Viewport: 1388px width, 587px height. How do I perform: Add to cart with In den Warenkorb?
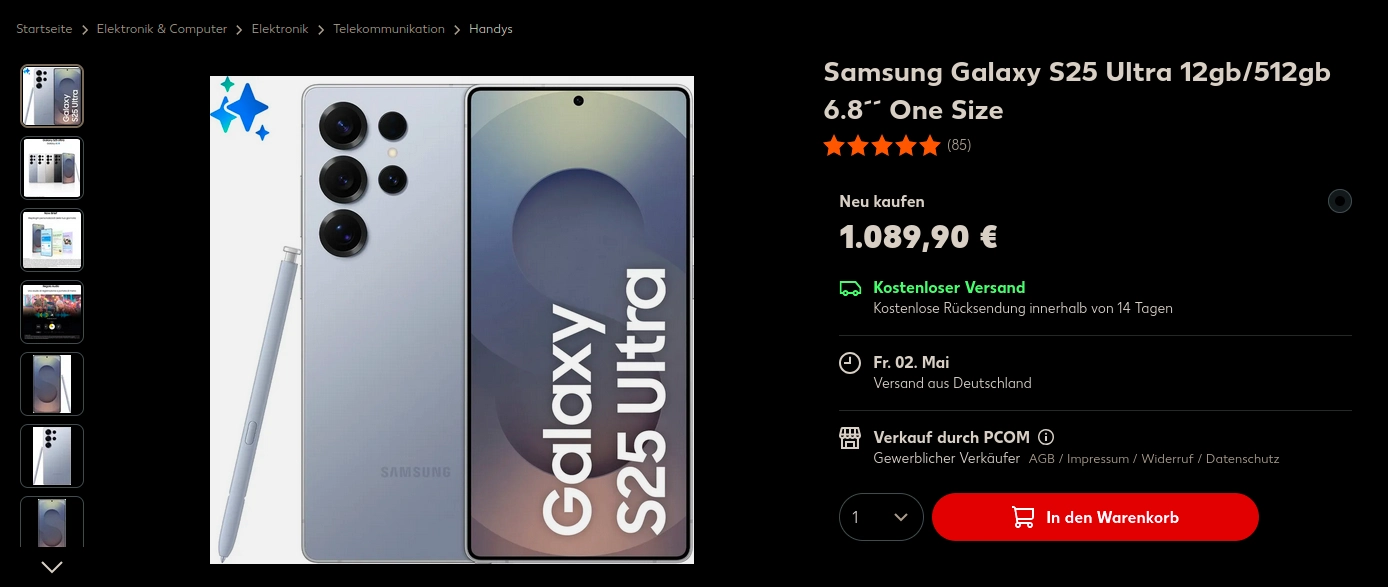1095,517
